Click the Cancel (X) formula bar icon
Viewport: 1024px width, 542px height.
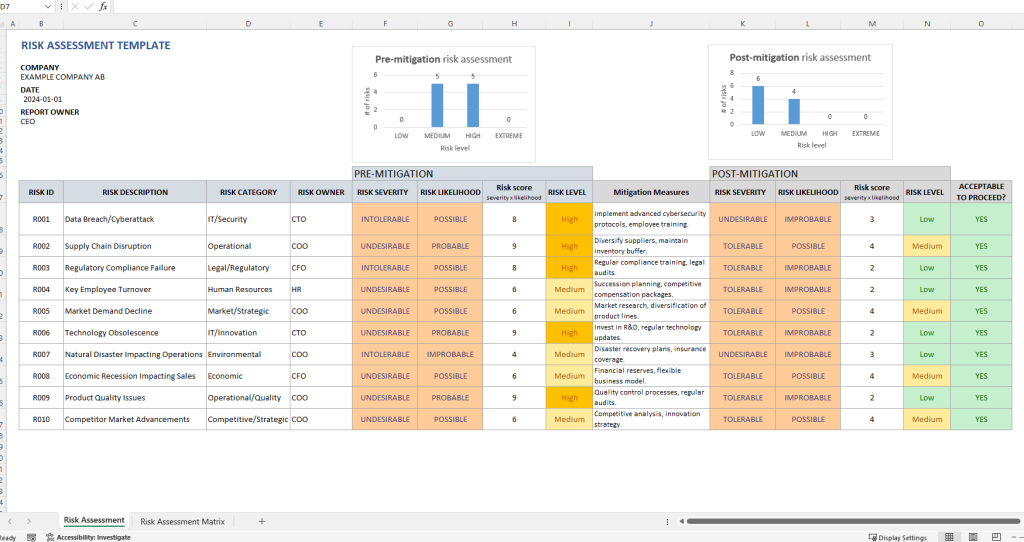click(75, 6)
